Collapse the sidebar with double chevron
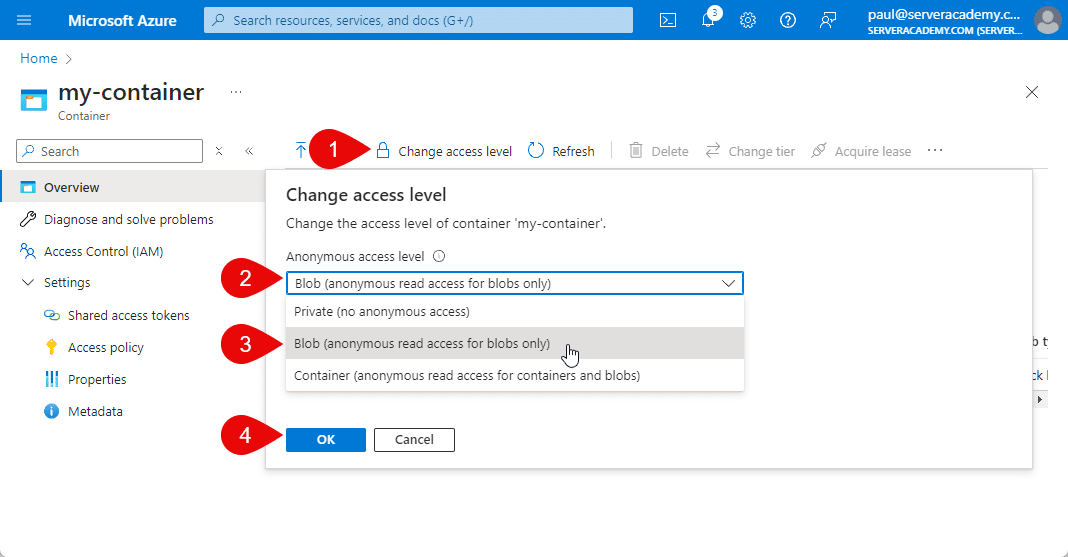Viewport: 1068px width, 557px height. coord(249,151)
